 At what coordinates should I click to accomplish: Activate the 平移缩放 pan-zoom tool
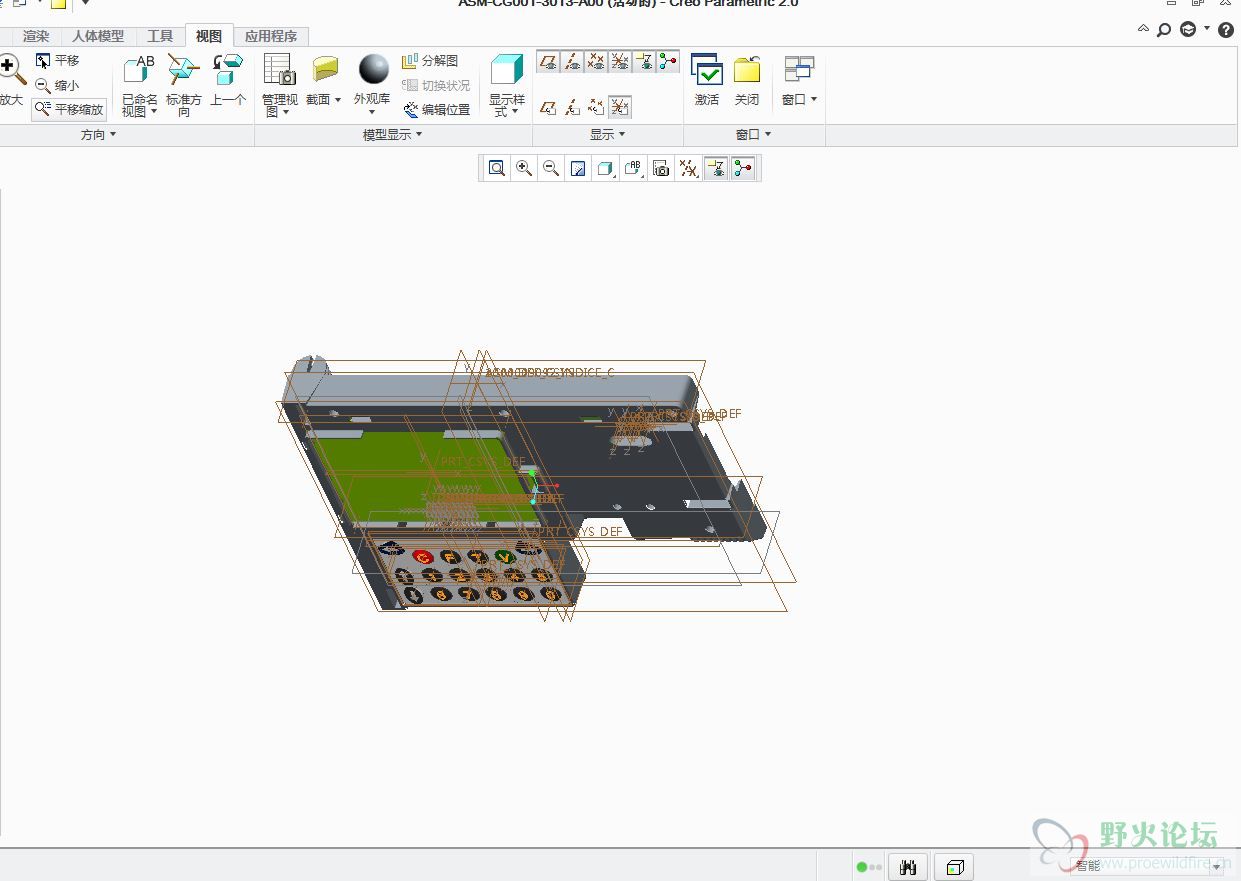tap(69, 109)
